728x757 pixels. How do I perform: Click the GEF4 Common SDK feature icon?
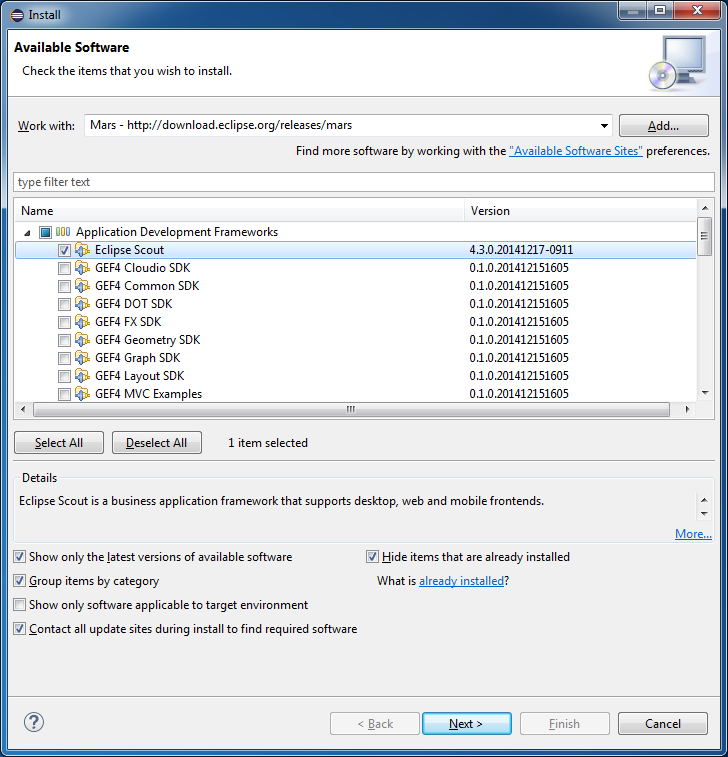click(x=83, y=286)
